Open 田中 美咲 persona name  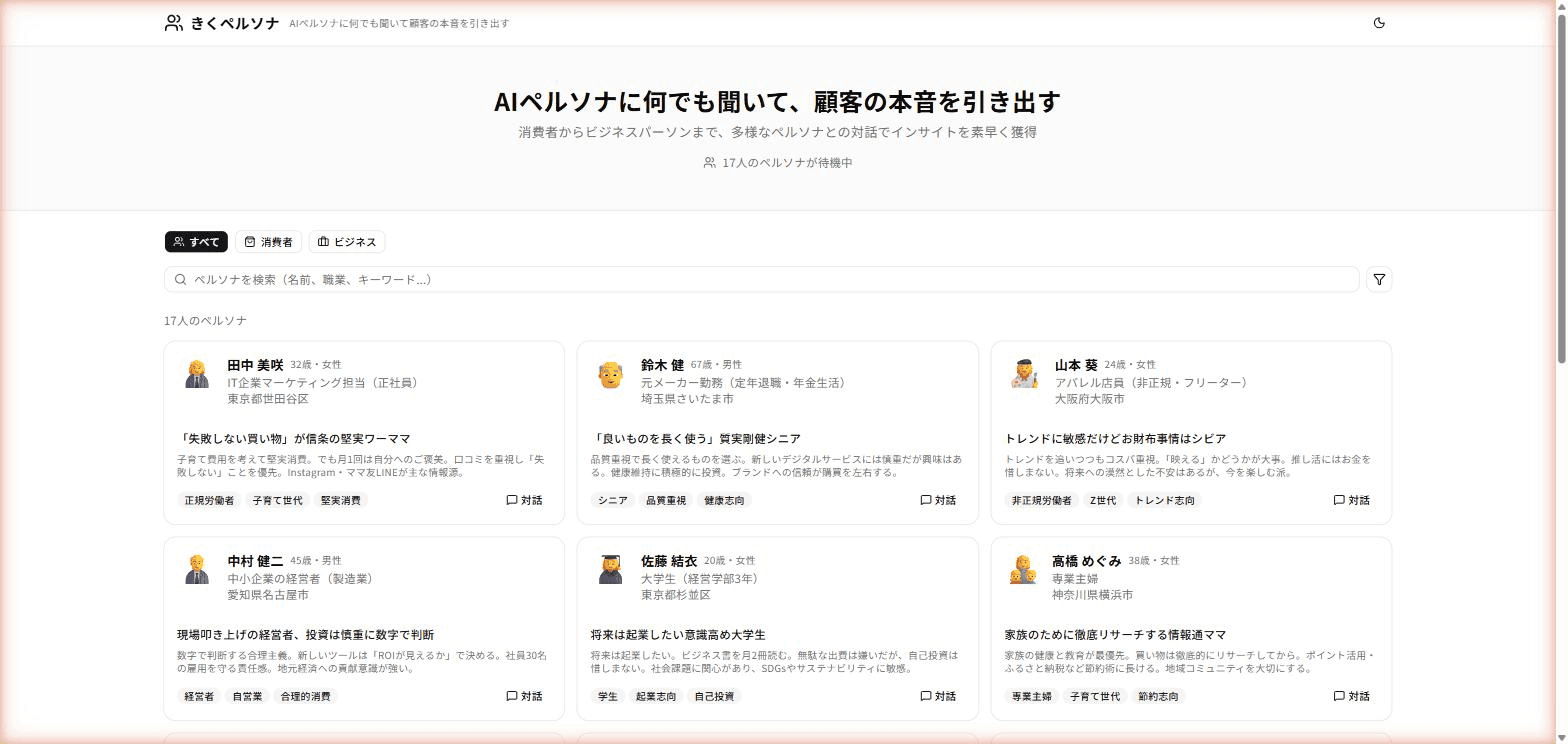click(255, 365)
